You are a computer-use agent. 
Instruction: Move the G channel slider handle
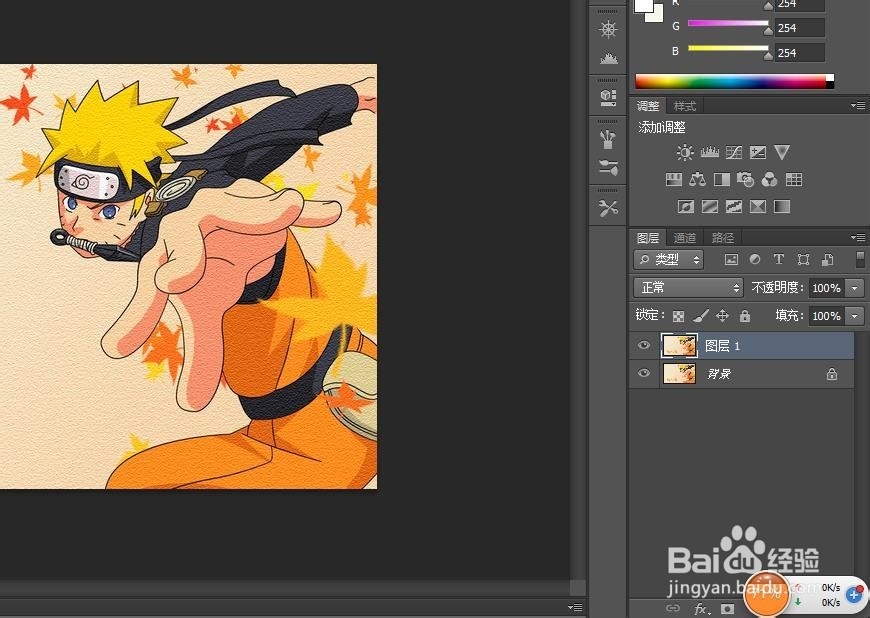(x=768, y=31)
